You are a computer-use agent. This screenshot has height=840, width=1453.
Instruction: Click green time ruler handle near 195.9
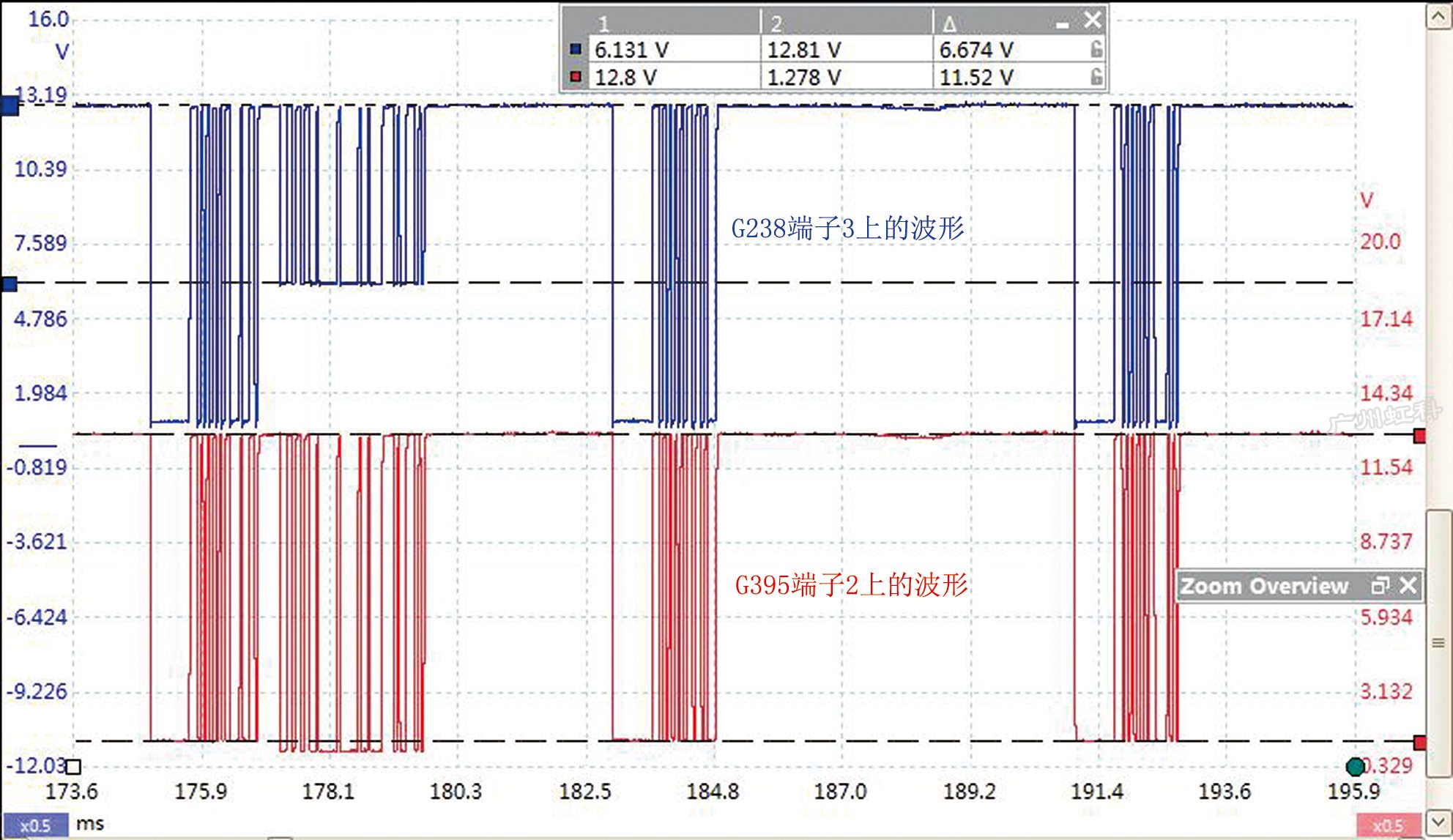point(1355,767)
